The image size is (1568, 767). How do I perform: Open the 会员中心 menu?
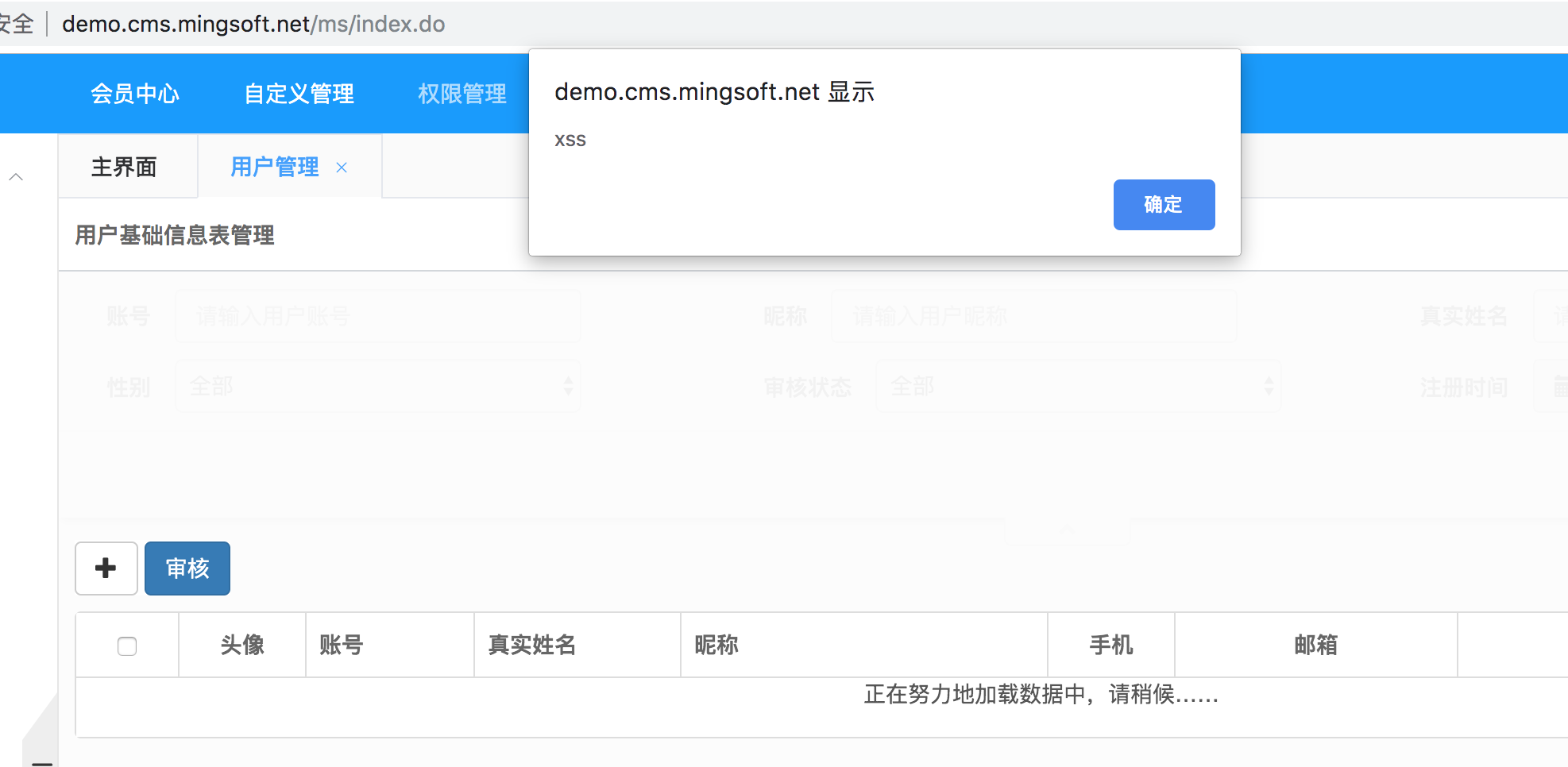pos(135,93)
